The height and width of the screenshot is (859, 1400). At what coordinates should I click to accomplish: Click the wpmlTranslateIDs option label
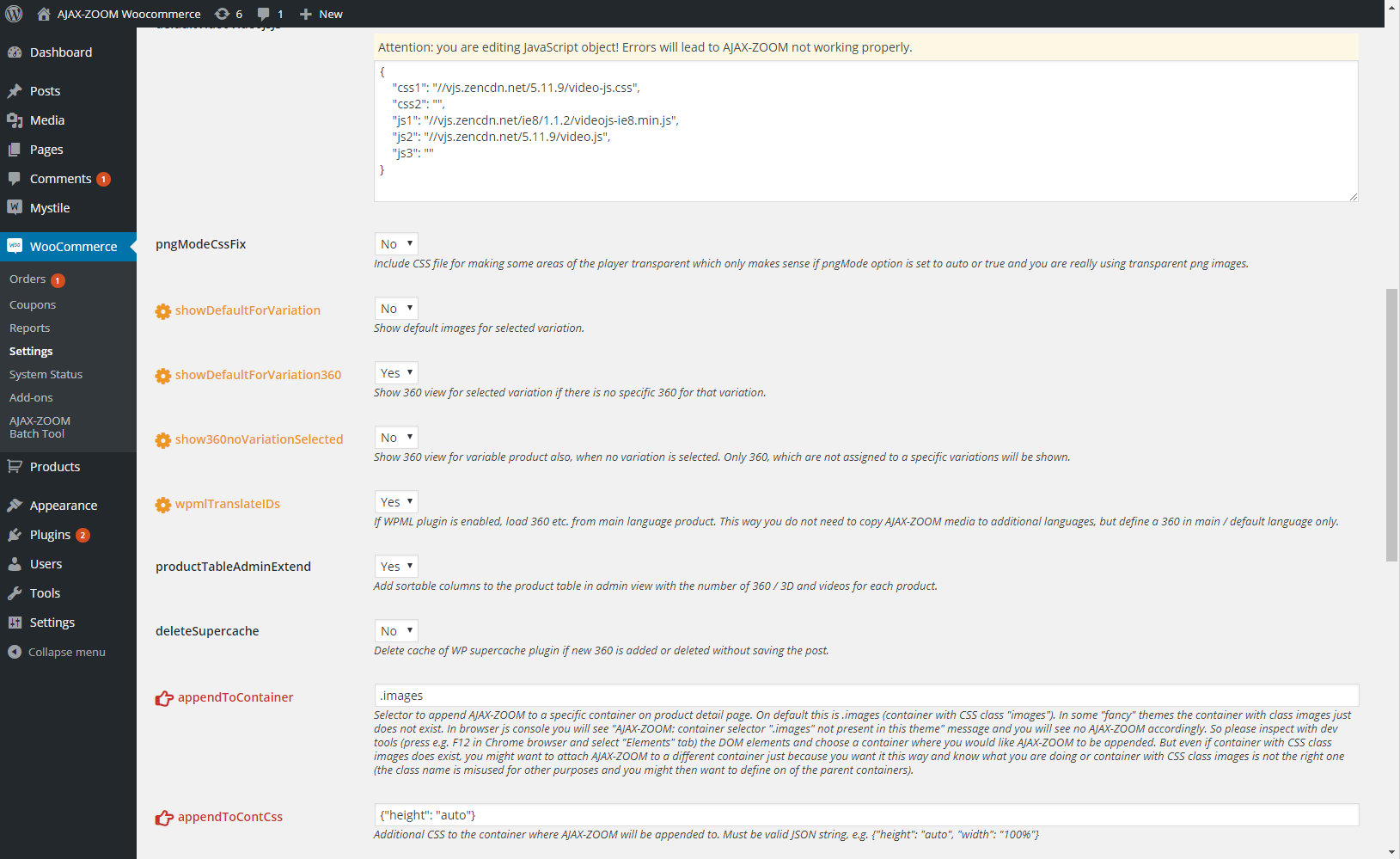point(228,504)
